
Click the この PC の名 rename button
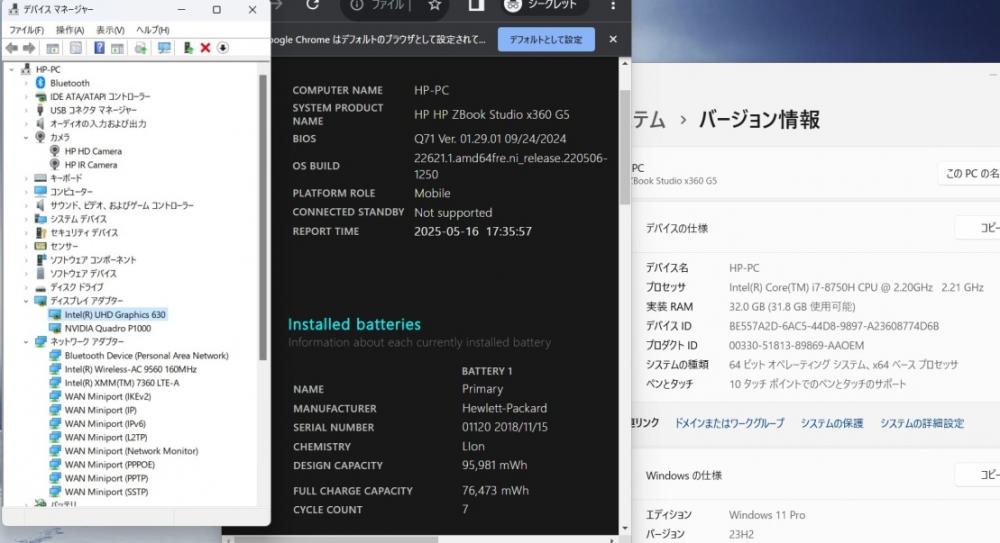tap(969, 174)
